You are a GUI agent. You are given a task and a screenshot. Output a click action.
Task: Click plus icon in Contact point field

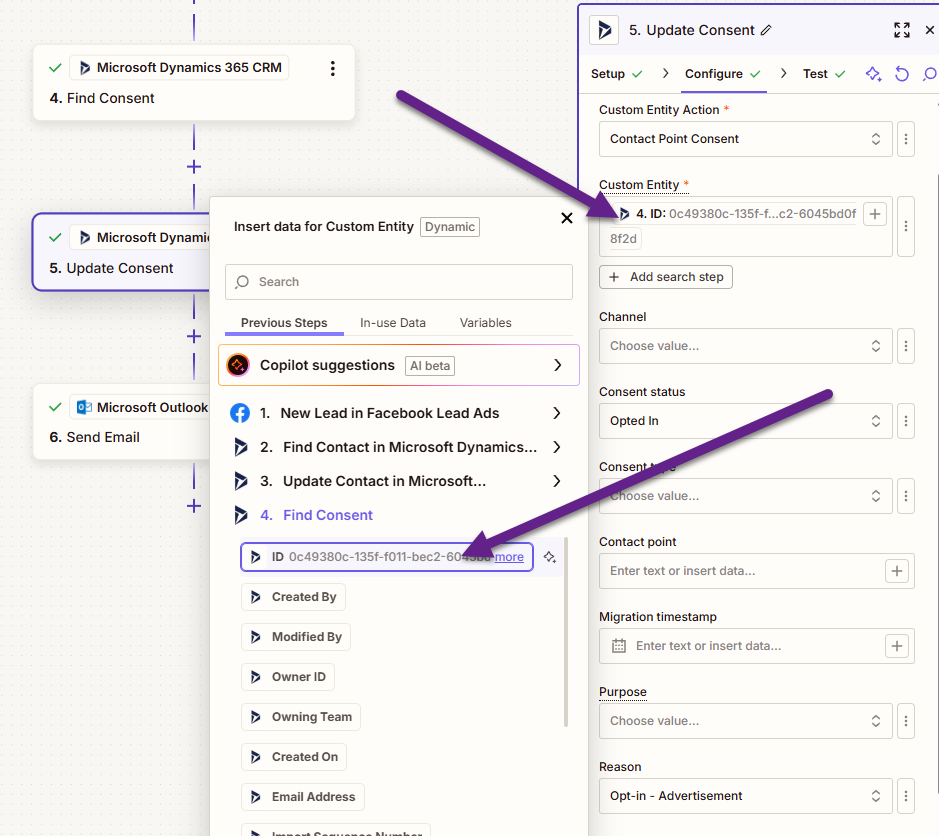point(897,571)
